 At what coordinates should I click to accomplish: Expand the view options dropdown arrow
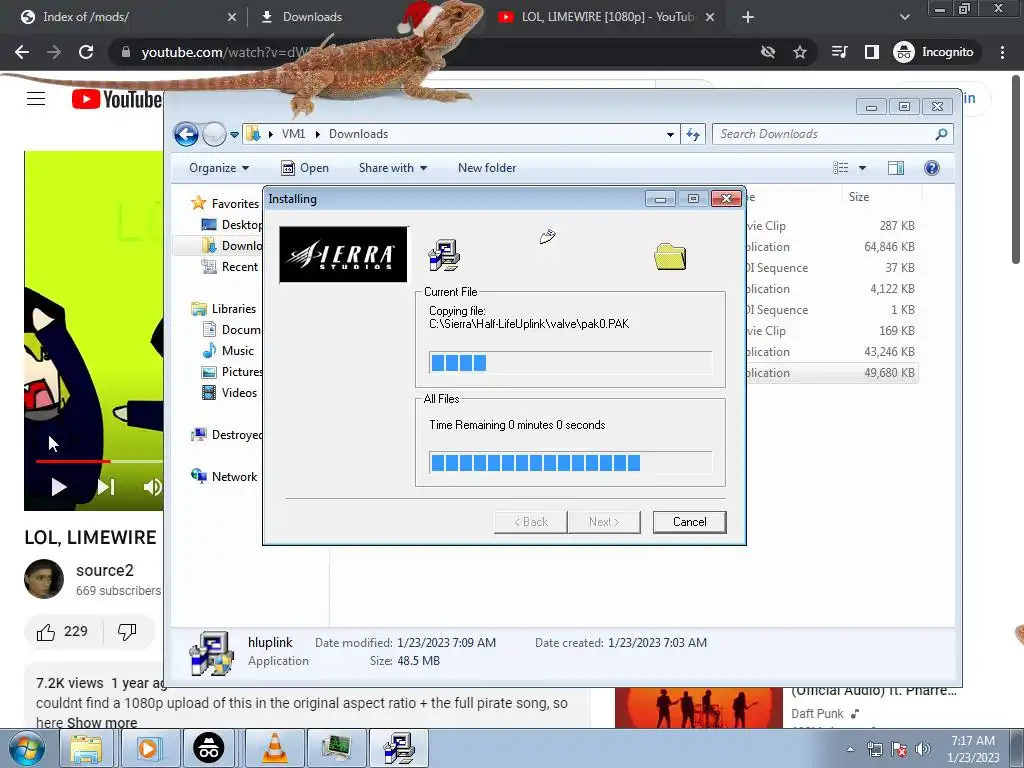pos(862,168)
